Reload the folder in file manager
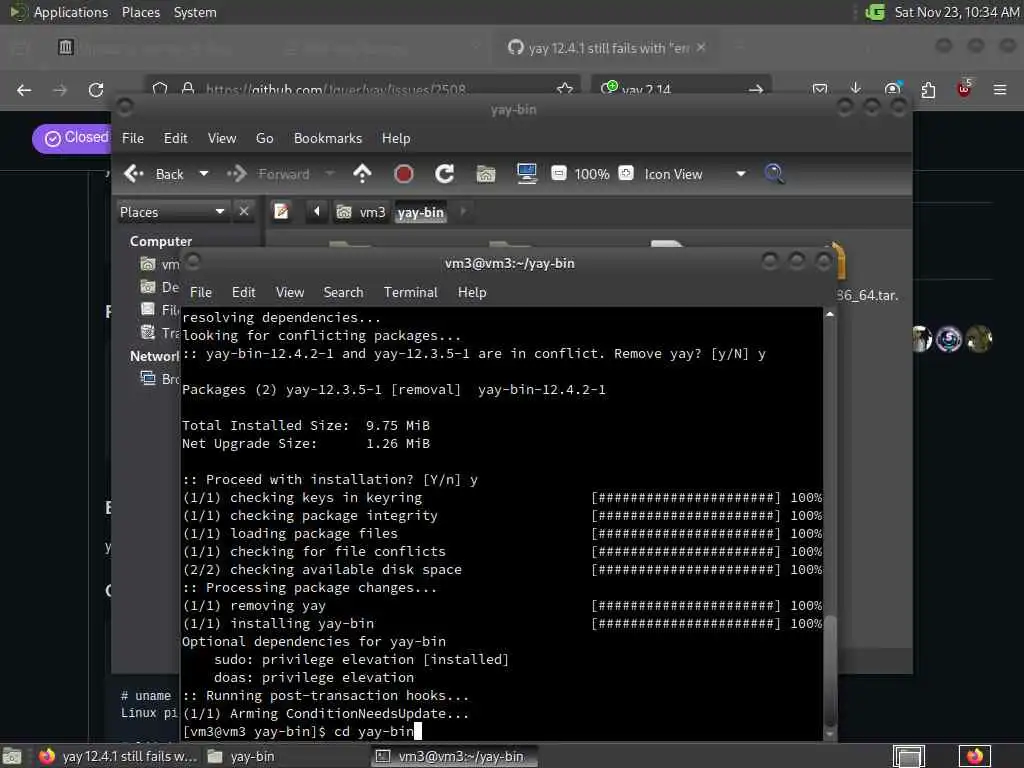The height and width of the screenshot is (768, 1024). (445, 174)
